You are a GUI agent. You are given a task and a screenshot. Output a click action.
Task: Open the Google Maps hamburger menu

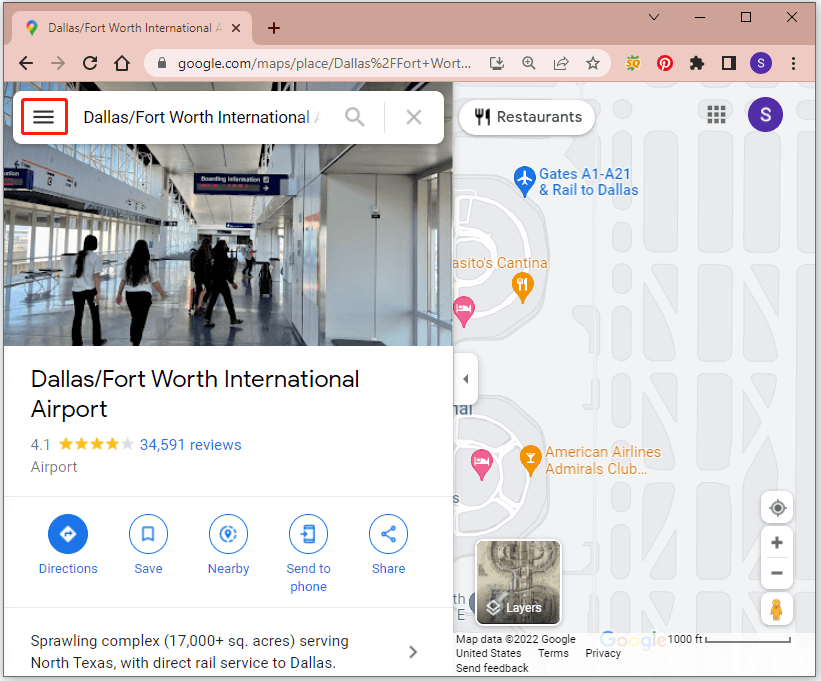tap(43, 116)
